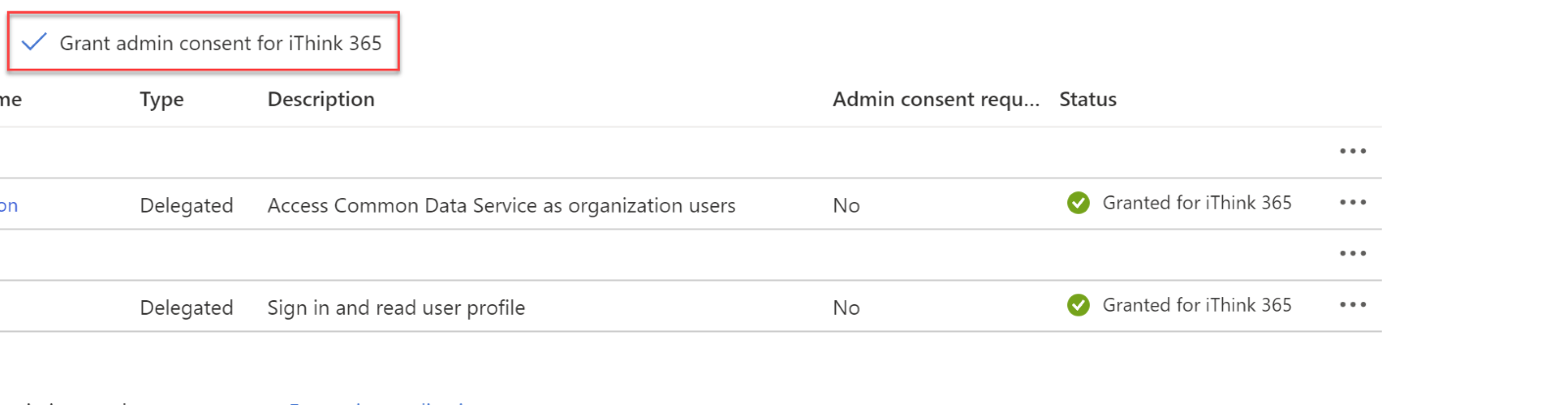Viewport: 1568px width, 405px height.
Task: Click the Description column header
Action: click(320, 99)
